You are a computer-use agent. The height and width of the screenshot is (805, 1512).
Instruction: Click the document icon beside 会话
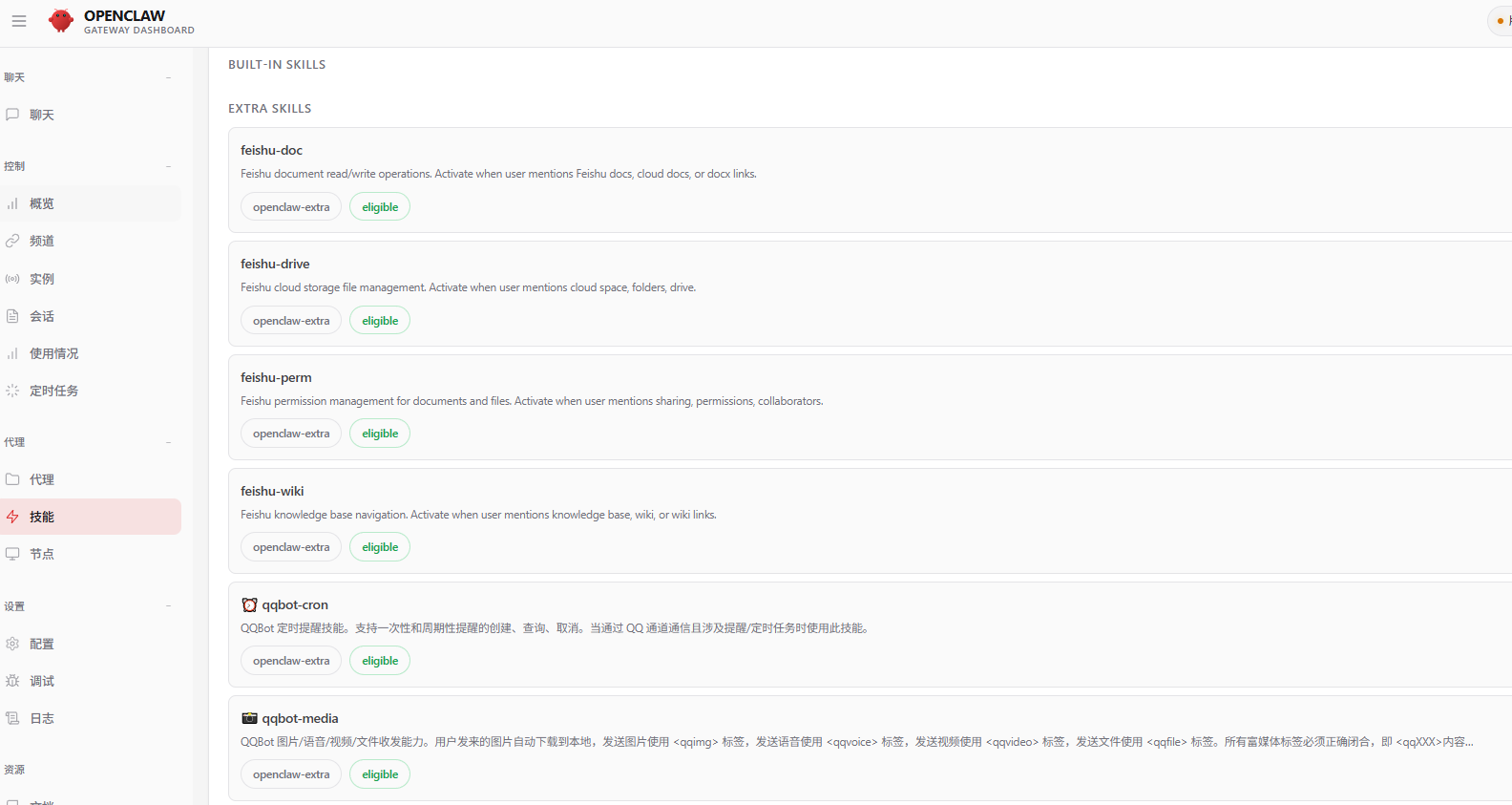(x=12, y=316)
